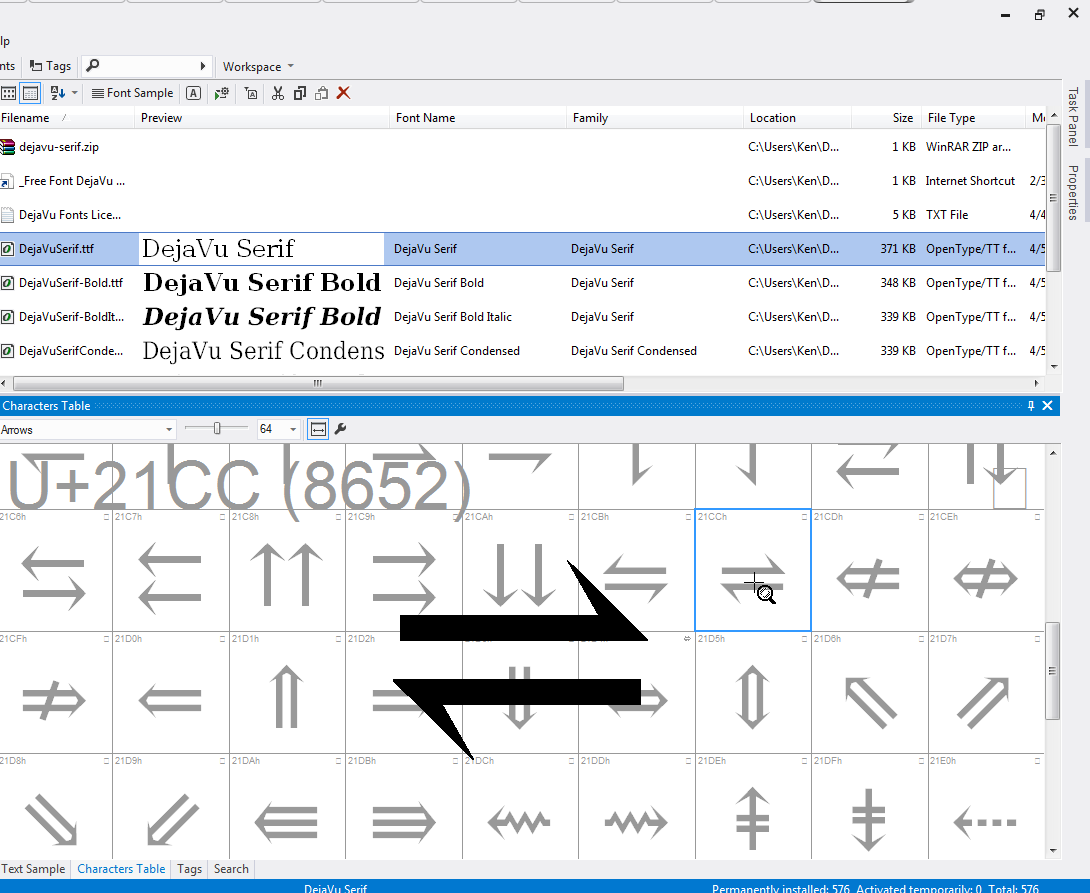The height and width of the screenshot is (893, 1090).
Task: Select the DejaVuSerif-Bold.ttf file row
Action: (x=70, y=283)
